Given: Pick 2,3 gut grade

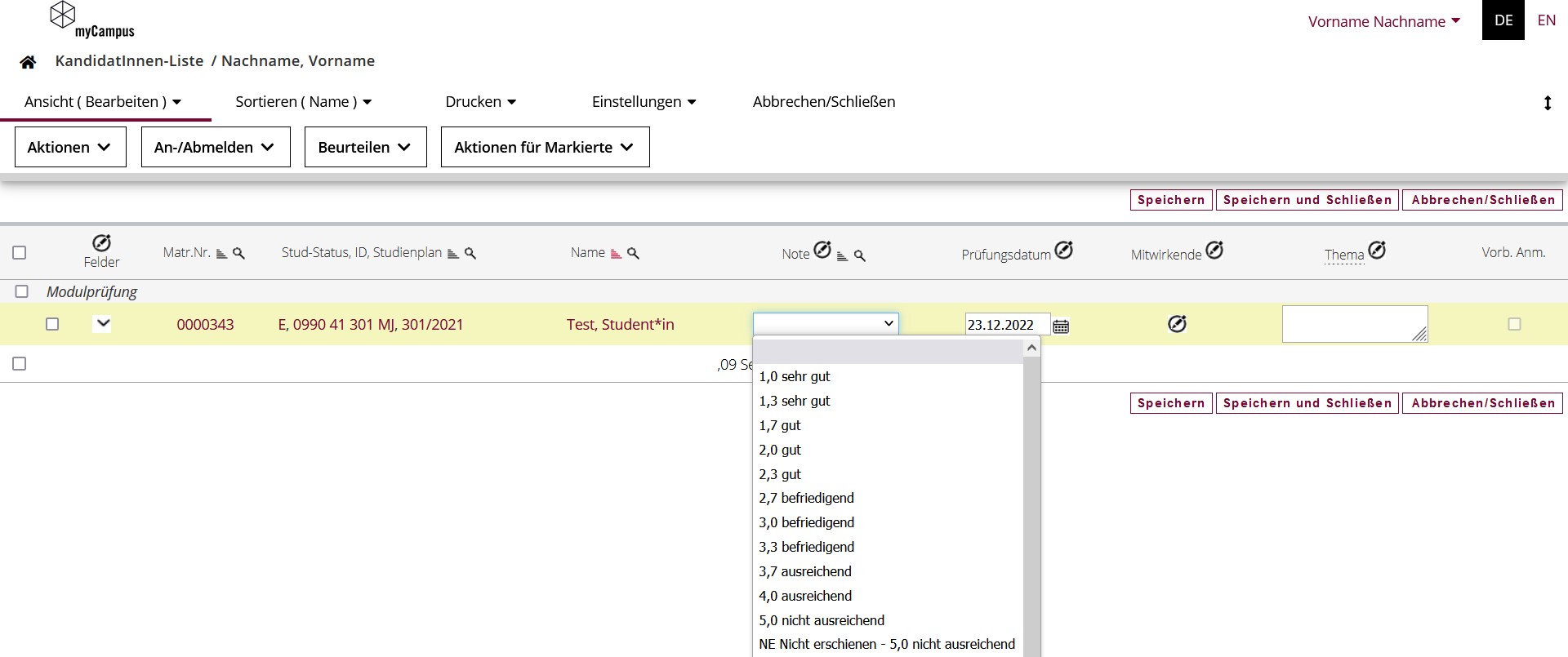Looking at the screenshot, I should (888, 474).
